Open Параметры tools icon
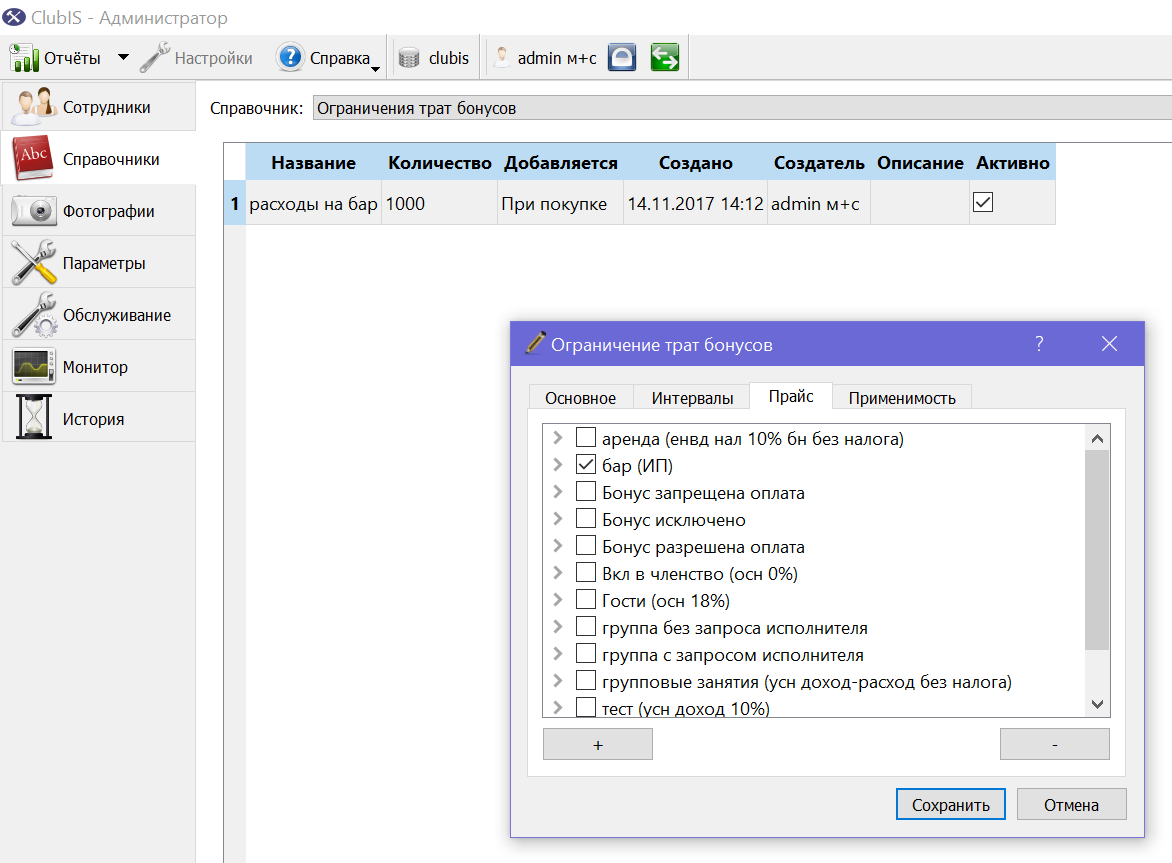 [34, 262]
